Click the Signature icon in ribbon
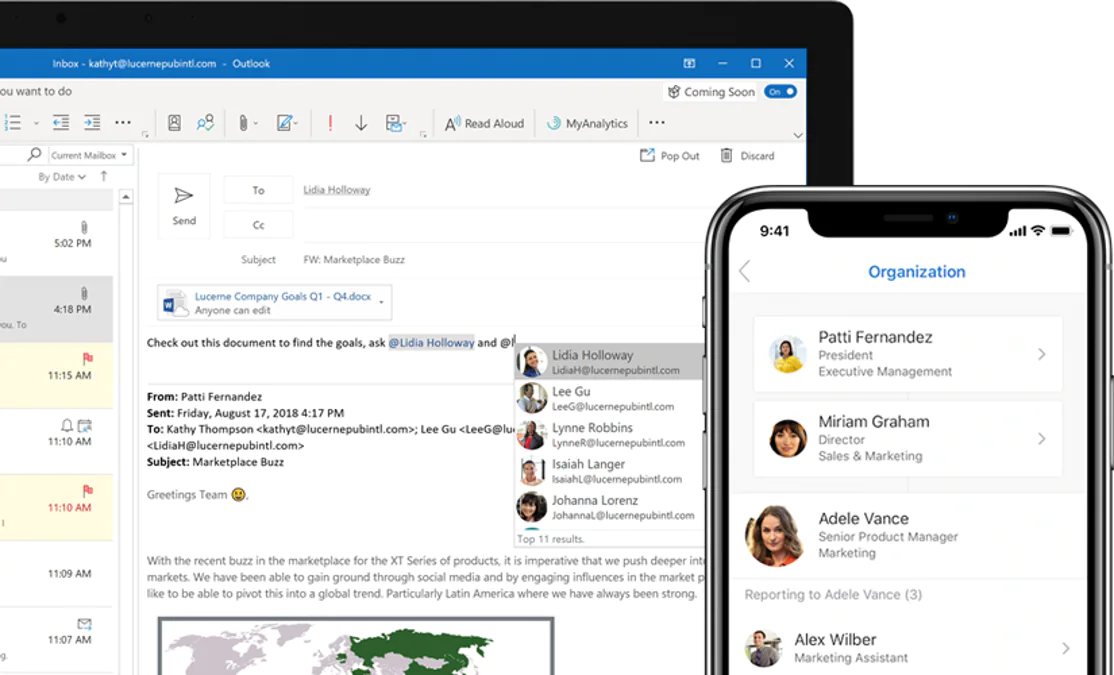 pyautogui.click(x=284, y=123)
